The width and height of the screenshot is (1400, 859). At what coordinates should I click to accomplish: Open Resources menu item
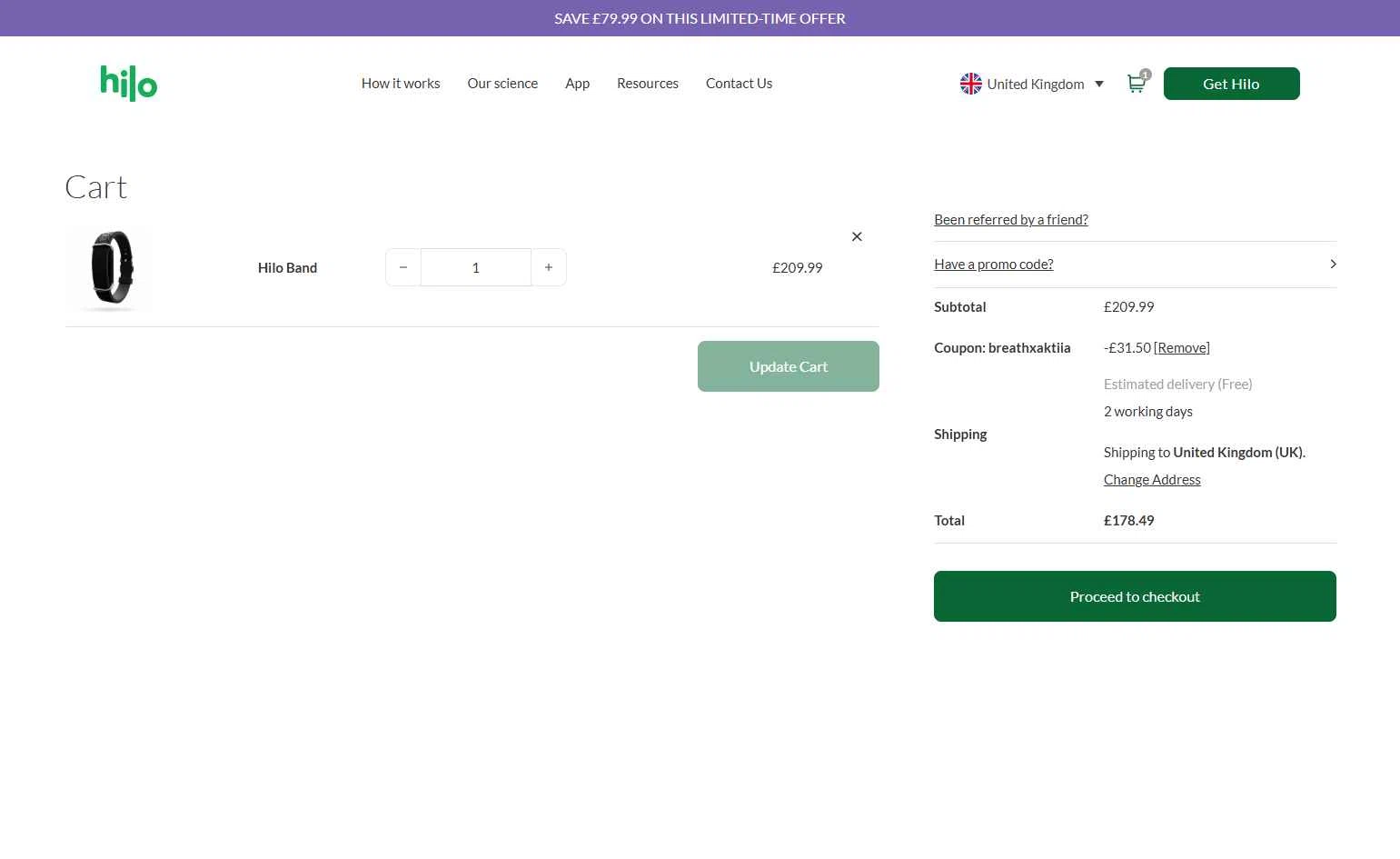click(x=648, y=83)
